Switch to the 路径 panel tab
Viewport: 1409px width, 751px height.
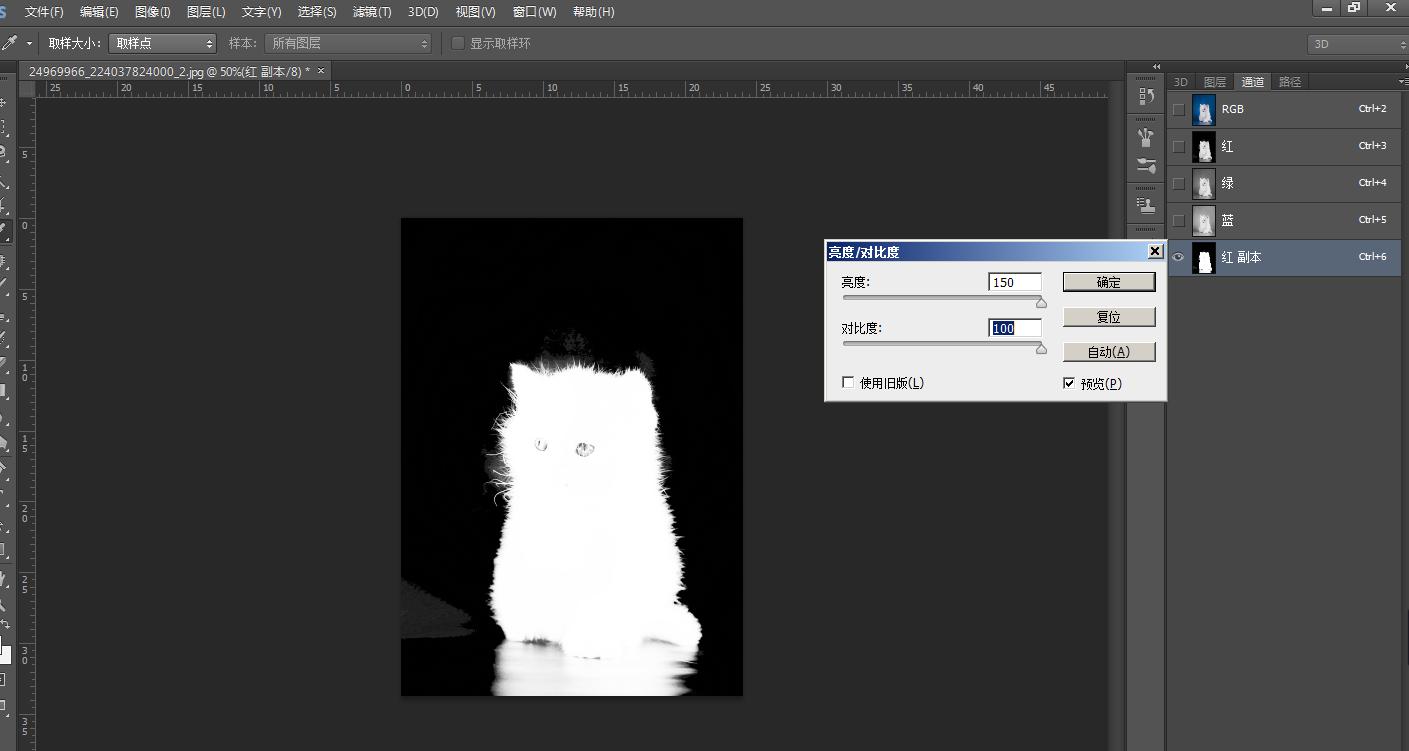point(1290,82)
